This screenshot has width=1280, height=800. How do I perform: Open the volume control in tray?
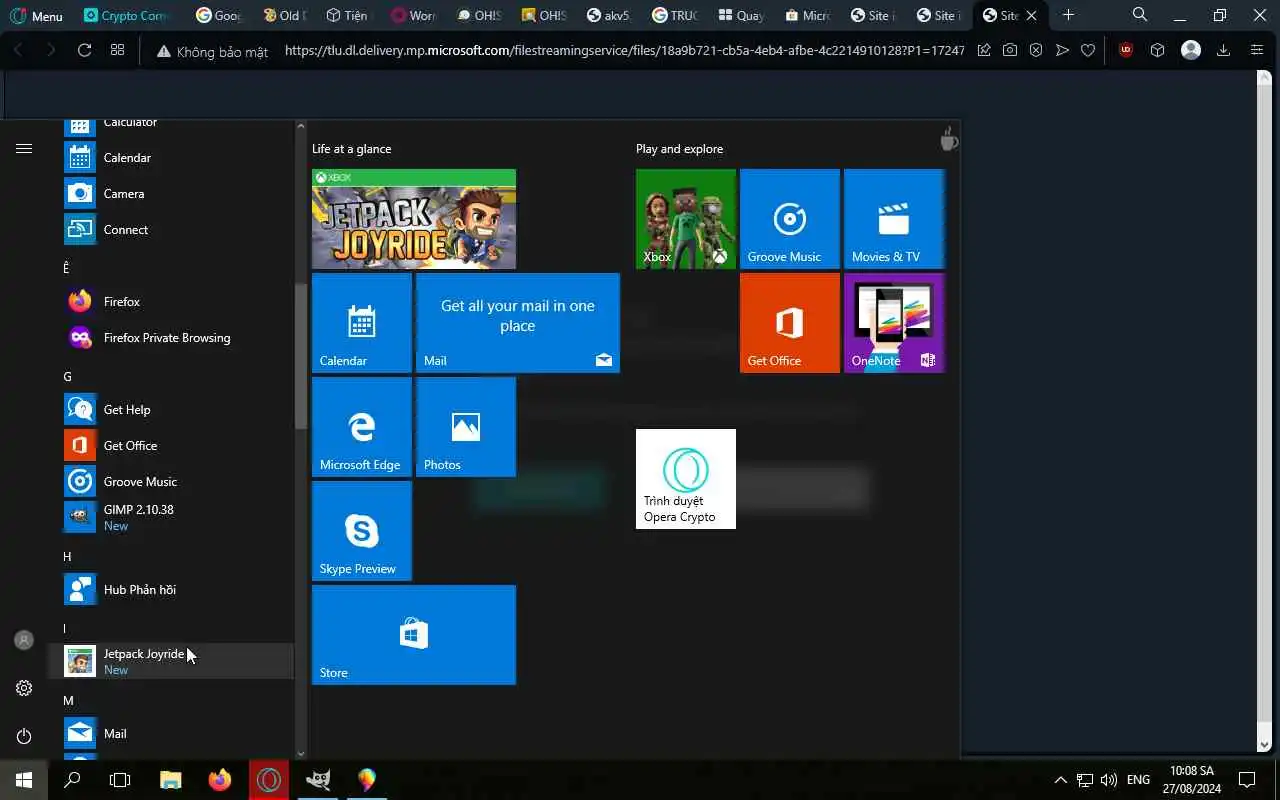click(x=1109, y=780)
